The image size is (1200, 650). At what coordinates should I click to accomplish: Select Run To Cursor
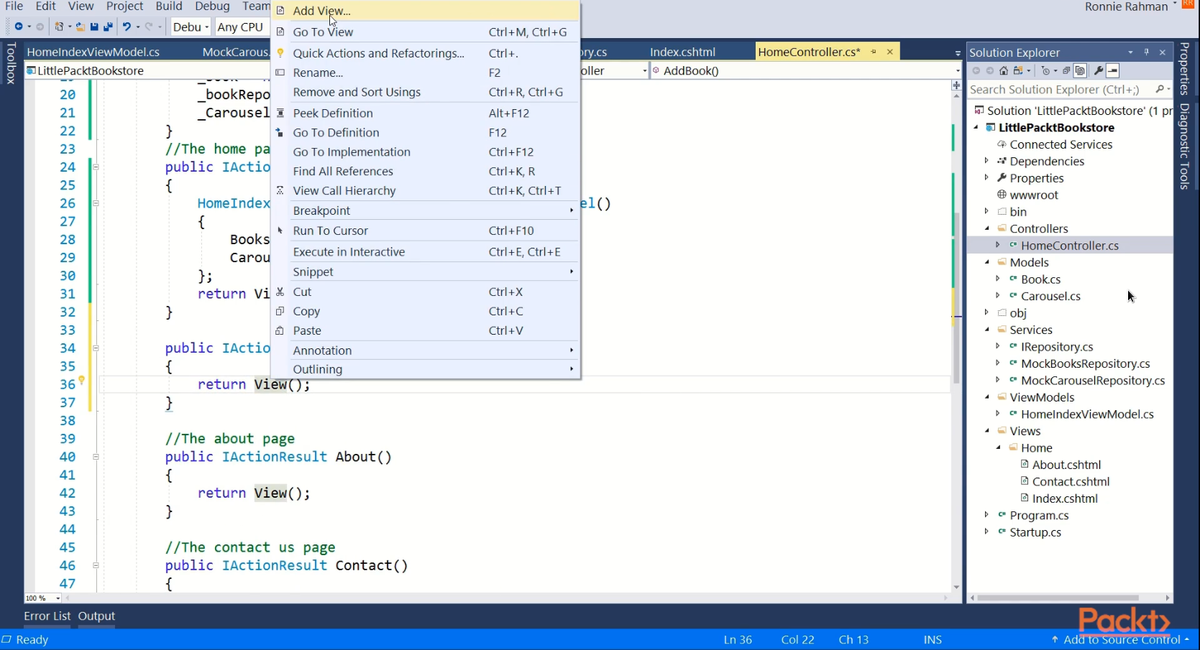click(x=426, y=231)
